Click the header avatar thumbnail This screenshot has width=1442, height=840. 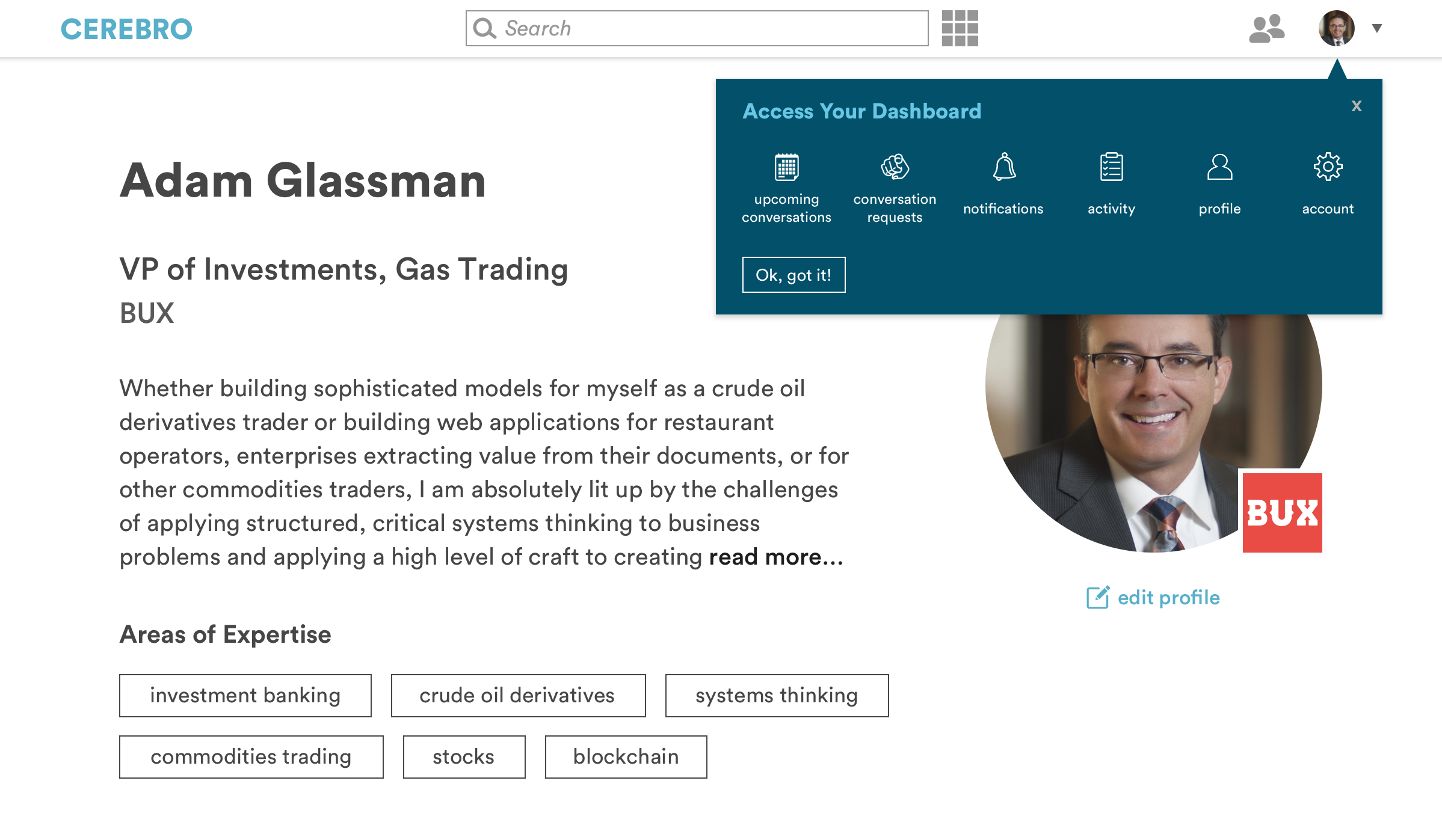click(x=1336, y=28)
